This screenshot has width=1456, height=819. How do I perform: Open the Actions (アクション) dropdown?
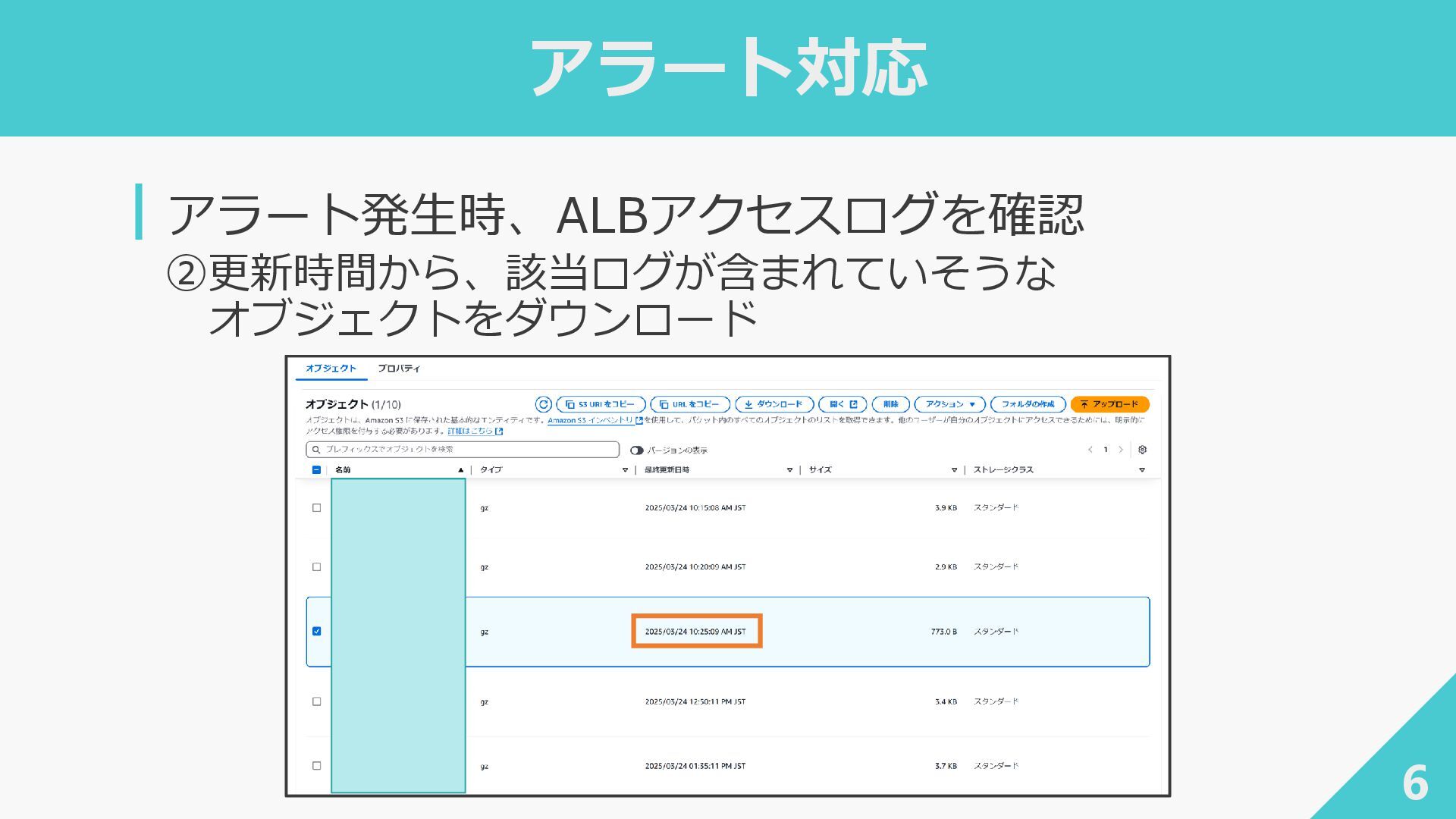coord(949,404)
